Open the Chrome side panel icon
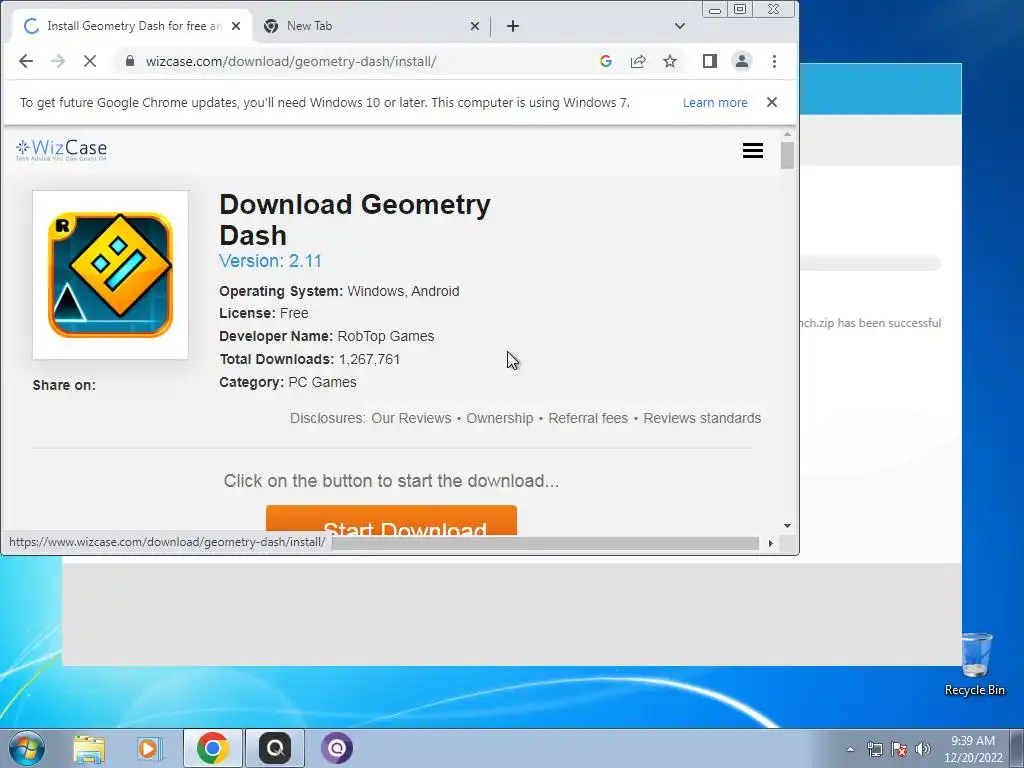 710,61
